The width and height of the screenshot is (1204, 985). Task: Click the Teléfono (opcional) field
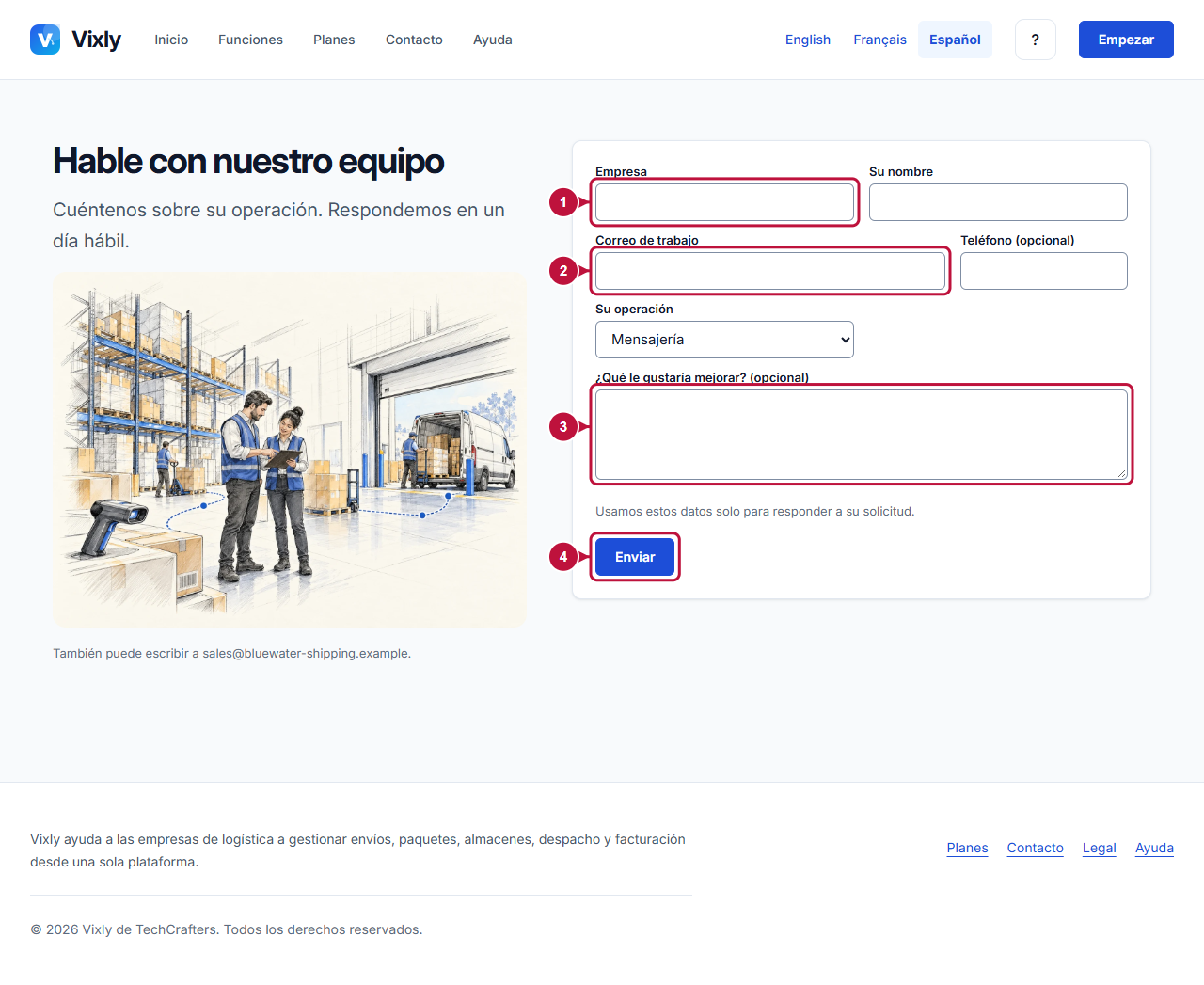[1044, 271]
